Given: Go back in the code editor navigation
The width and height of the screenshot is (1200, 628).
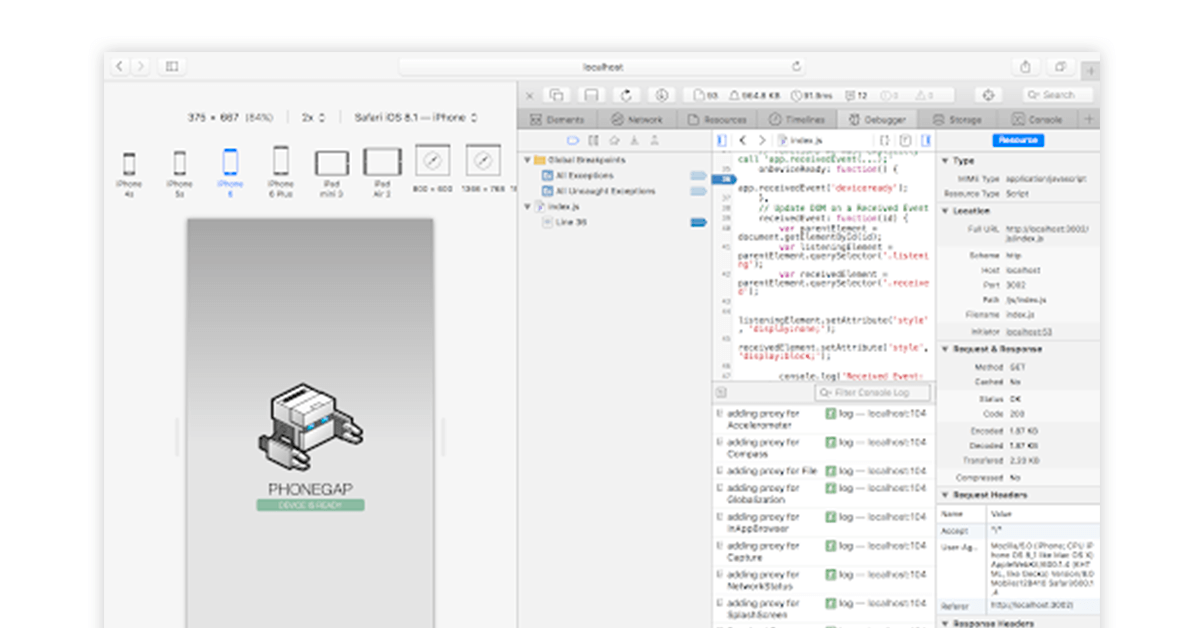Looking at the screenshot, I should (x=743, y=141).
